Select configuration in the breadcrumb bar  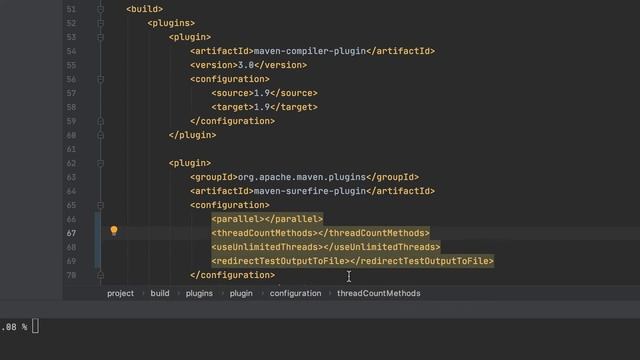296,293
